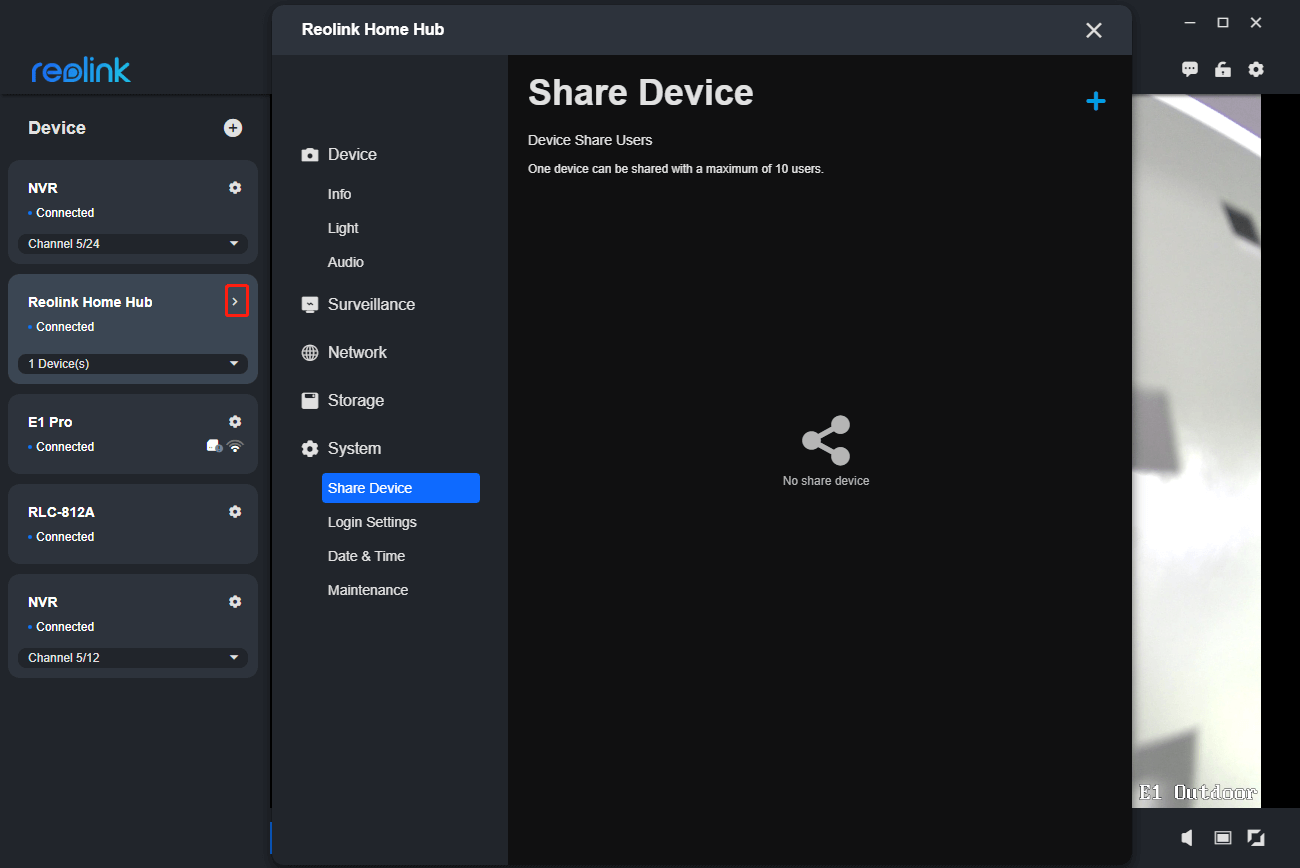The height and width of the screenshot is (868, 1300).
Task: Expand 1 Device(s) dropdown
Action: pyautogui.click(x=133, y=364)
